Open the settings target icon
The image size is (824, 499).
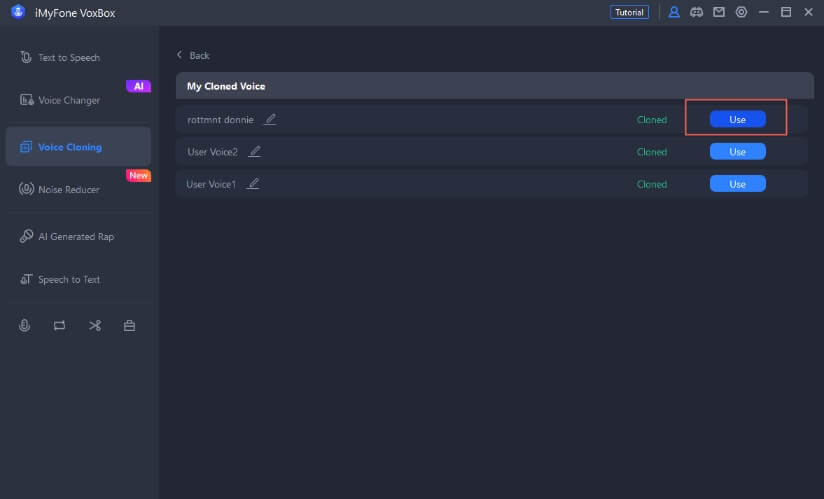point(741,12)
